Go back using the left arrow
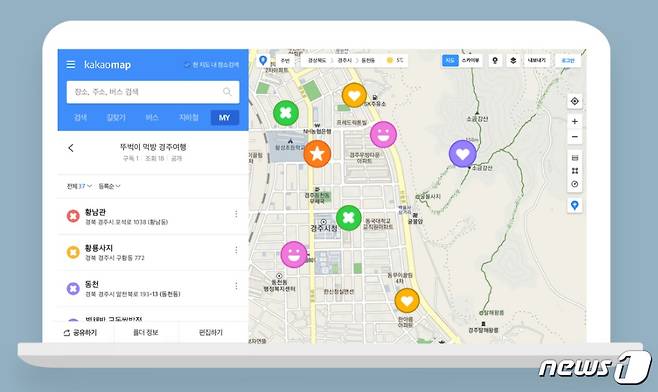The height and width of the screenshot is (392, 658). (71, 148)
